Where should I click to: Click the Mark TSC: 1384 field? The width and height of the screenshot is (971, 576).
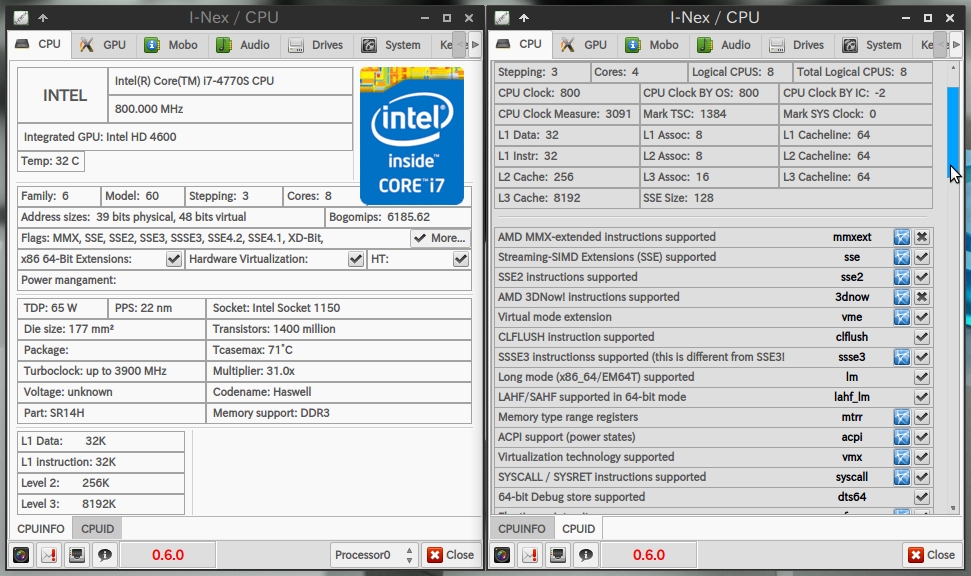click(x=709, y=114)
